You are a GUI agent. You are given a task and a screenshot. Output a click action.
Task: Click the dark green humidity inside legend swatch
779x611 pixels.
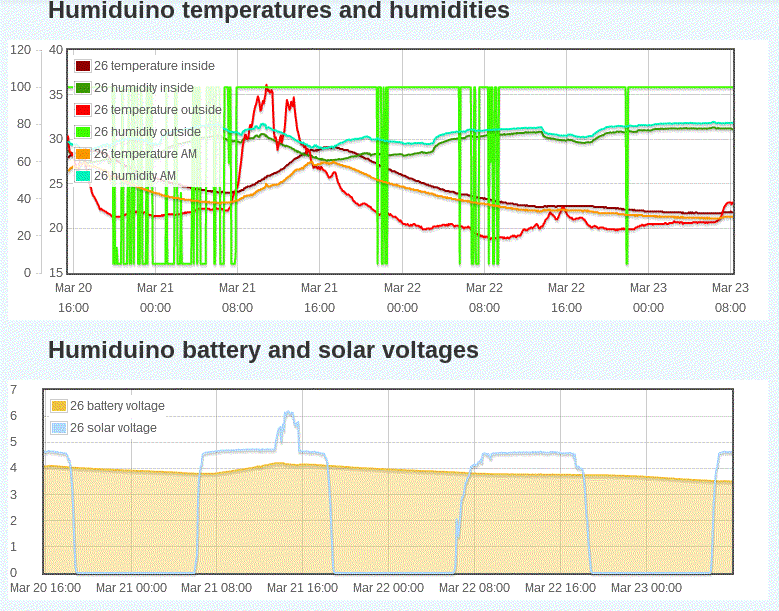(x=83, y=88)
